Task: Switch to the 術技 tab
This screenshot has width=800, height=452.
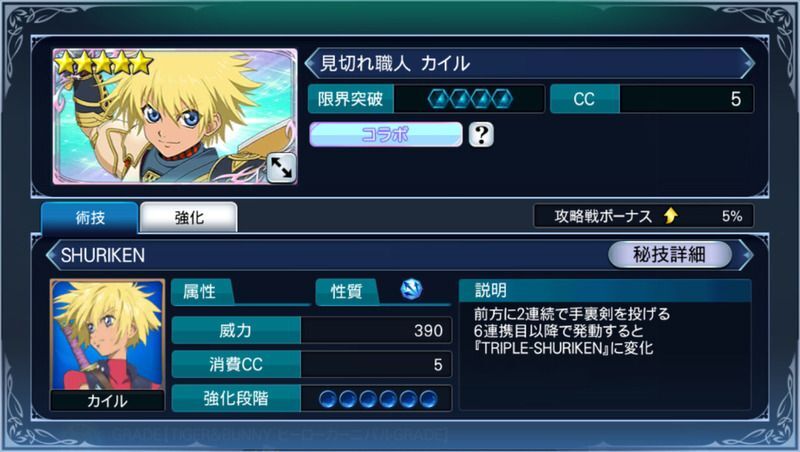Action: click(x=90, y=218)
